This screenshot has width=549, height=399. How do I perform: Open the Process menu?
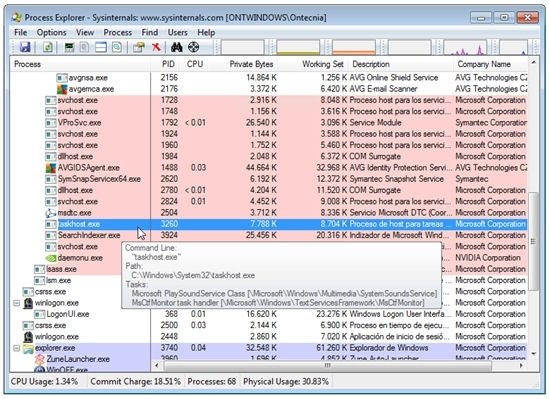118,33
